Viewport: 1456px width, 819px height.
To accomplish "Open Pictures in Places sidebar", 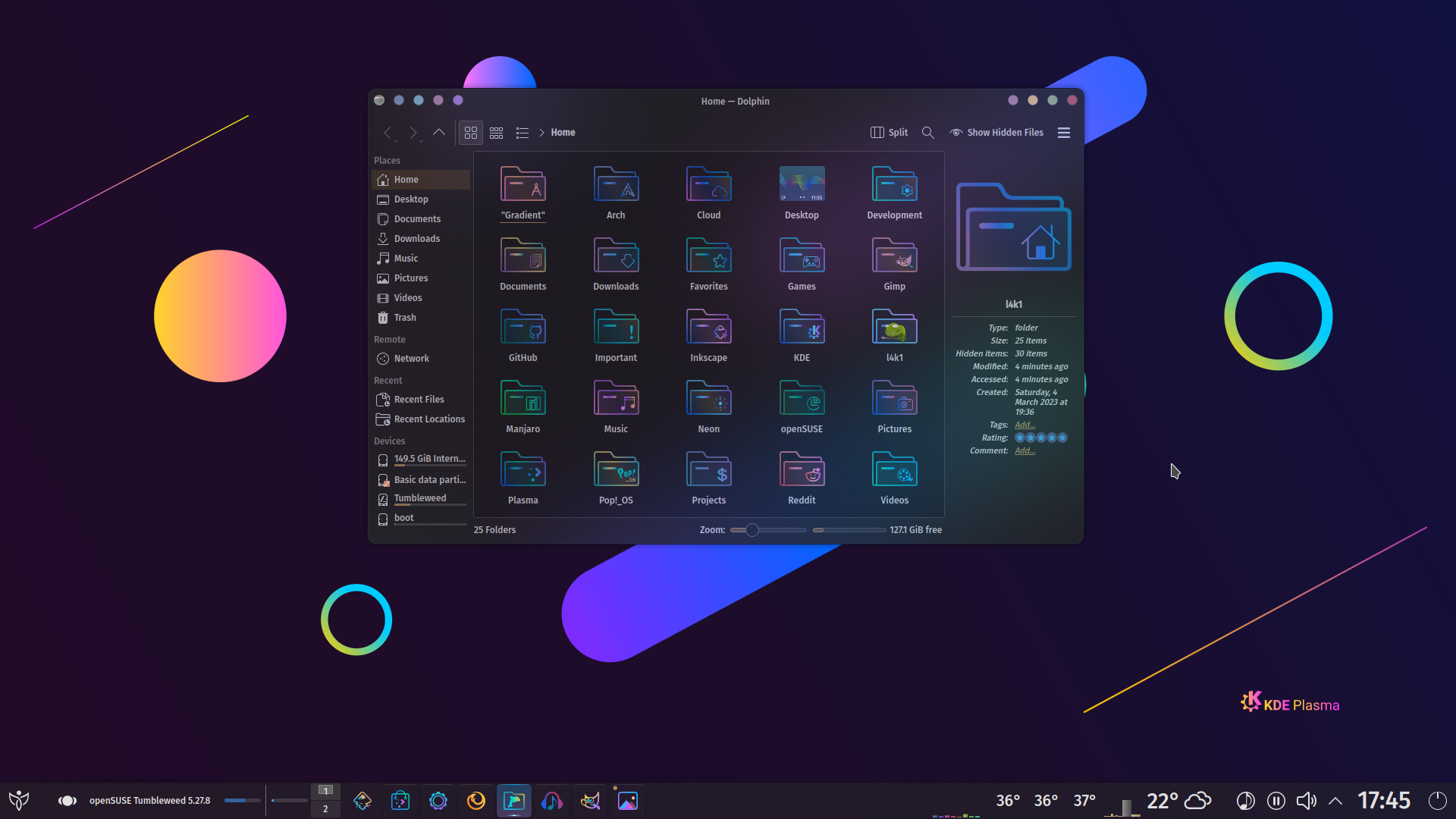I will 421,278.
